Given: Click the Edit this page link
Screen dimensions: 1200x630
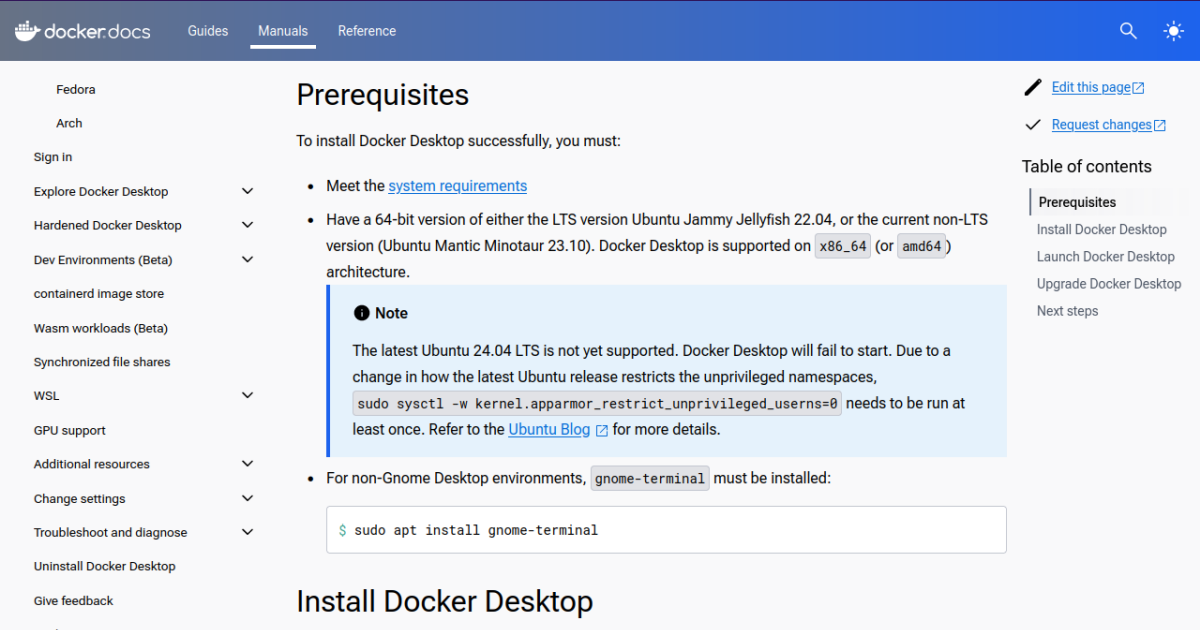Looking at the screenshot, I should pyautogui.click(x=1091, y=88).
